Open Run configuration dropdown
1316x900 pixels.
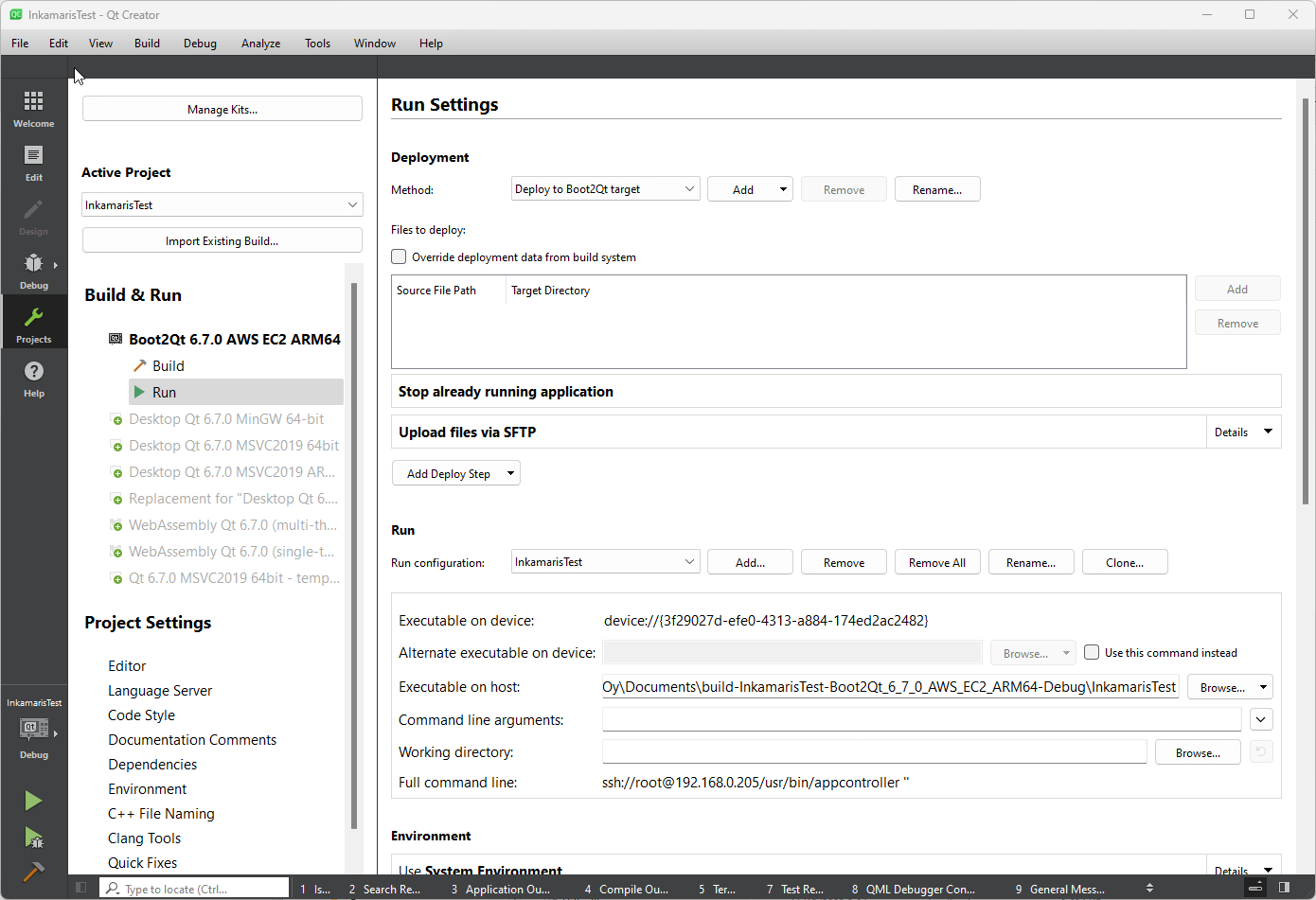[x=605, y=562]
